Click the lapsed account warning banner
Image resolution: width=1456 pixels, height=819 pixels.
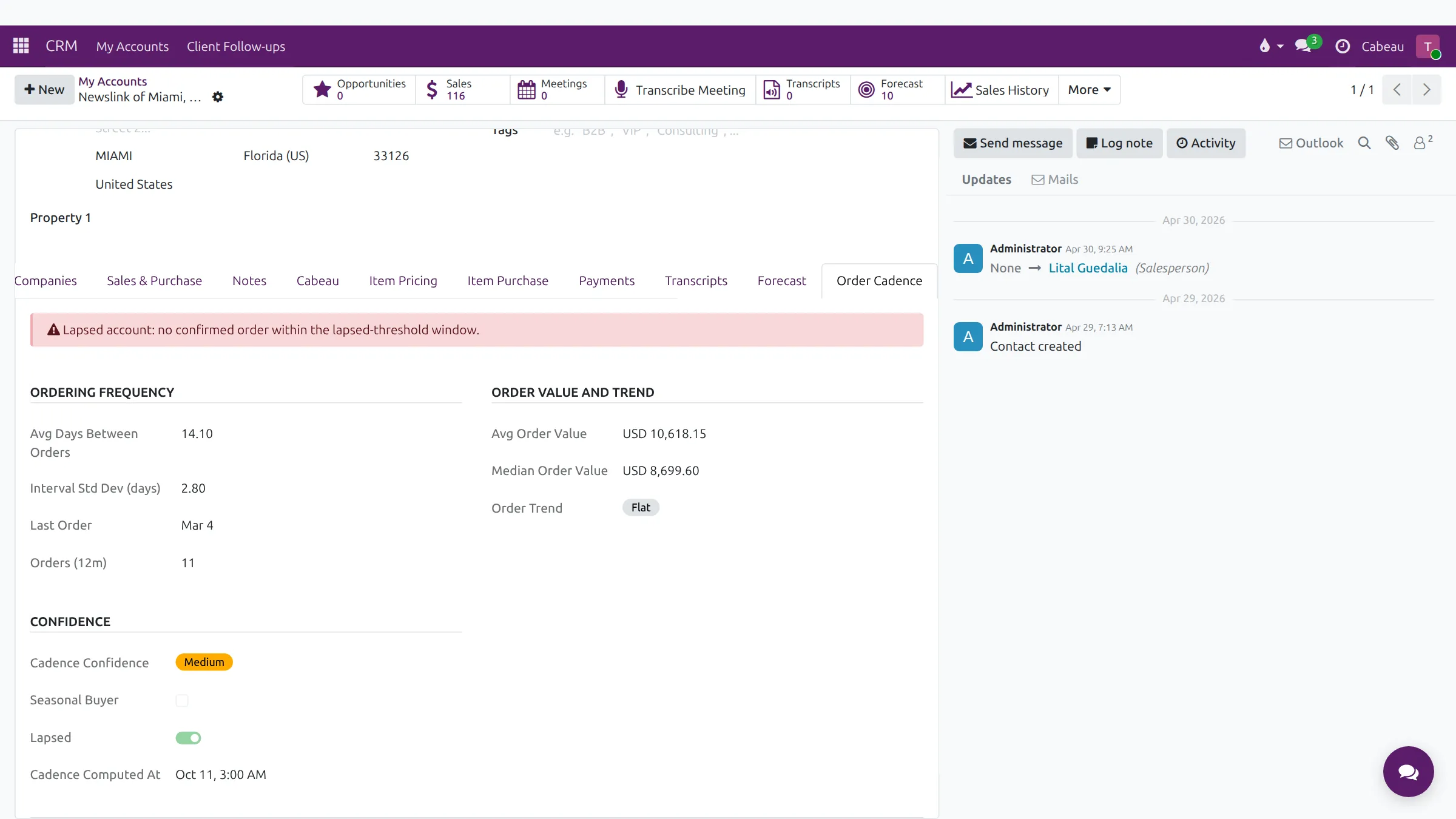[x=477, y=330]
